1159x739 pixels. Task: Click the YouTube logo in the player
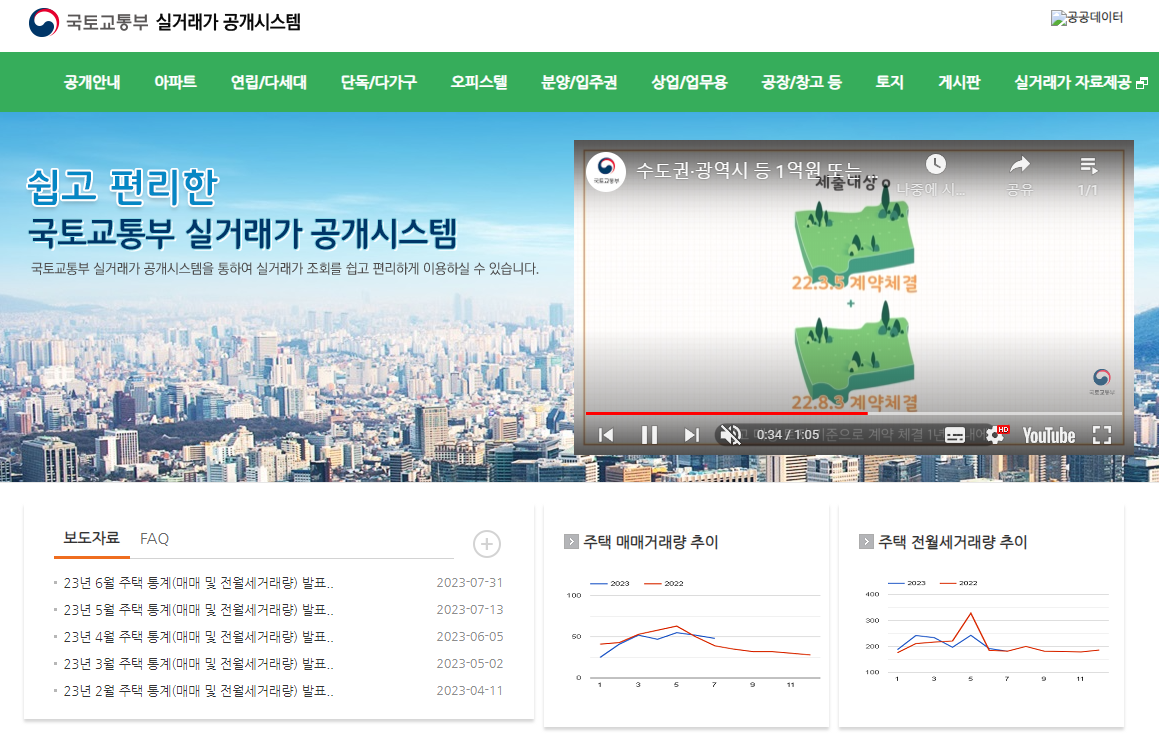[1048, 434]
